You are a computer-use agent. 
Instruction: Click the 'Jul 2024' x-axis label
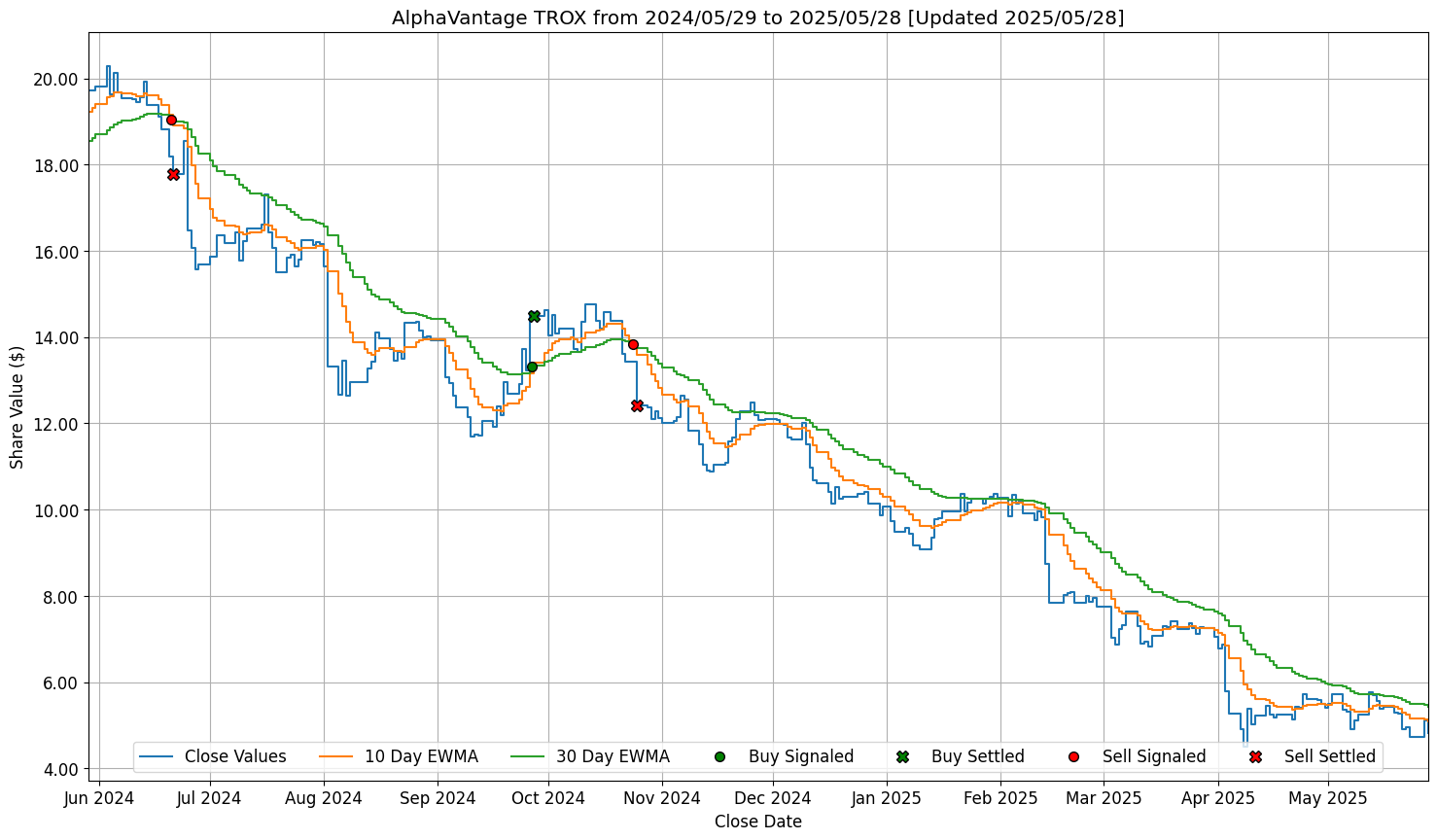[209, 798]
